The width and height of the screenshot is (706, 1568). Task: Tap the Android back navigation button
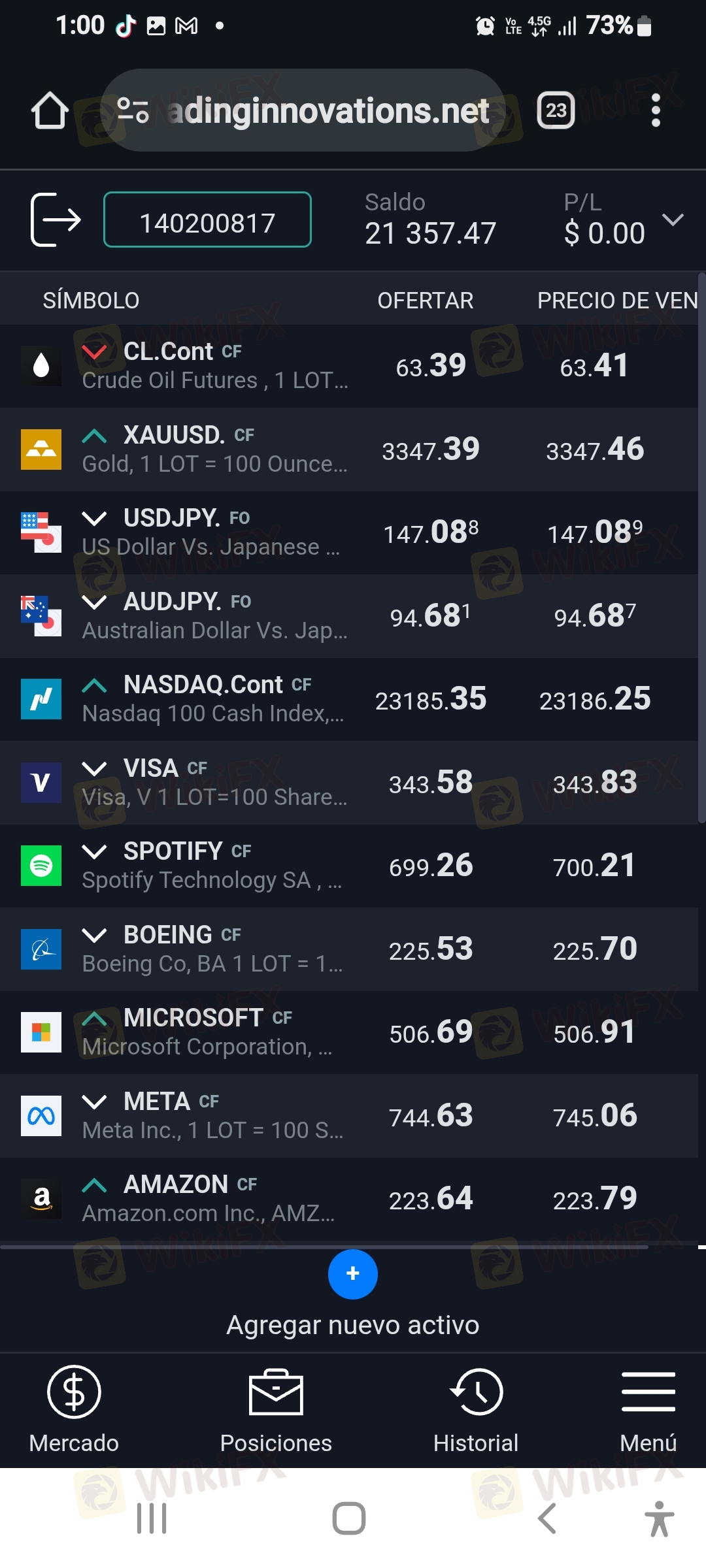point(547,1518)
